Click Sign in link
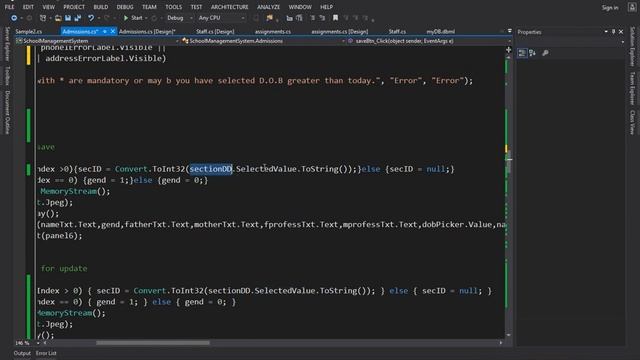The width and height of the screenshot is (640, 360). pyautogui.click(x=609, y=7)
